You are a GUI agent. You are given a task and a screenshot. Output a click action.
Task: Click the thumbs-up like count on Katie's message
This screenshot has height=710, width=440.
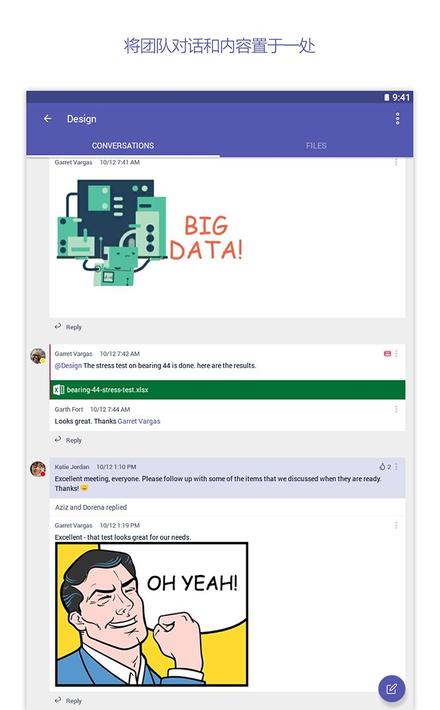(x=385, y=466)
